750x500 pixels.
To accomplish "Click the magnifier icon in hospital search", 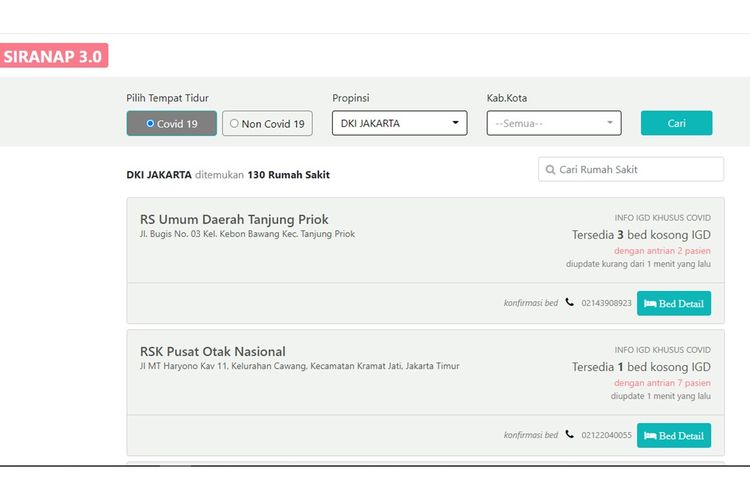I will (x=550, y=170).
